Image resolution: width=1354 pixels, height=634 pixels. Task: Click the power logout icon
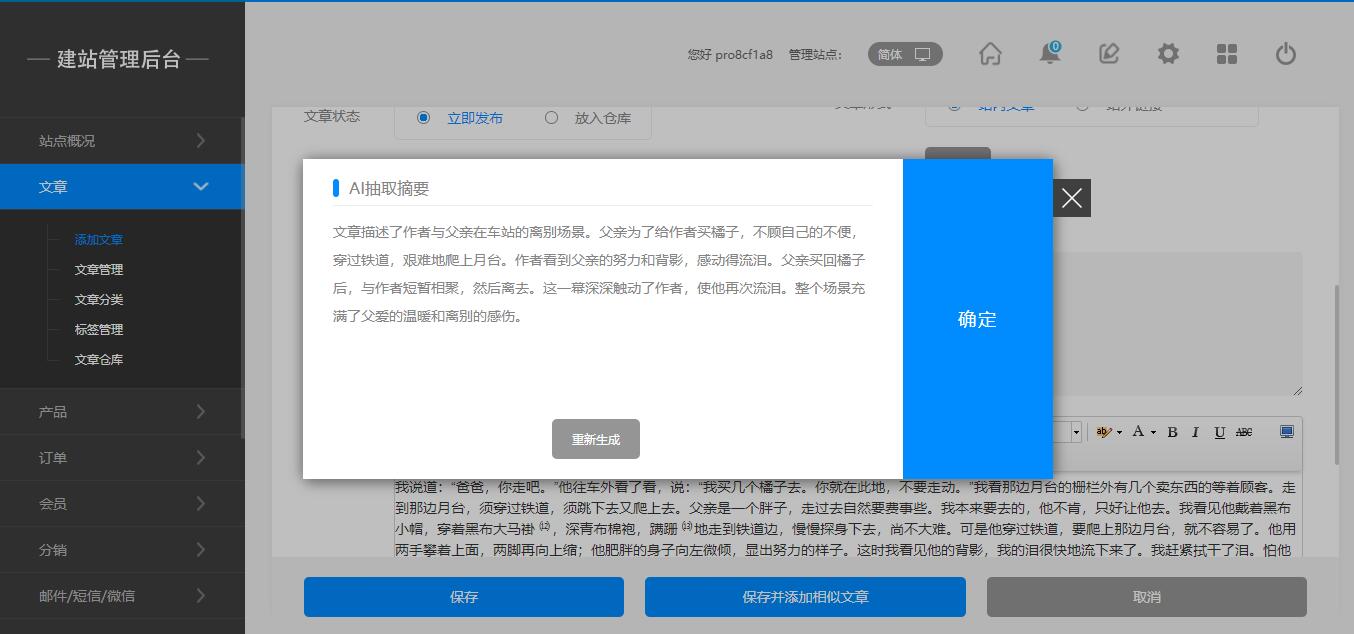pos(1286,54)
